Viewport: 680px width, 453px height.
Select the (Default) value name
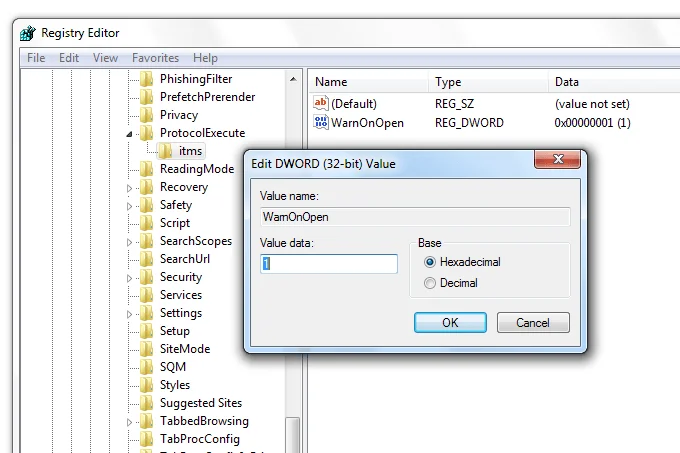[x=354, y=104]
